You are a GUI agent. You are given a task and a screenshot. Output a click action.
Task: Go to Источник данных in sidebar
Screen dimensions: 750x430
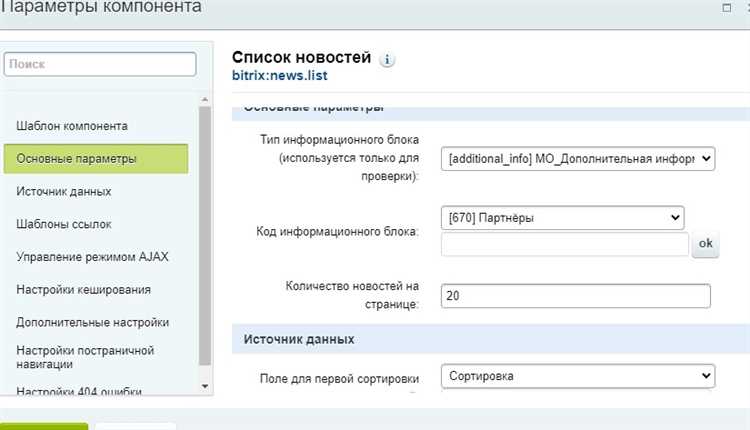(64, 191)
